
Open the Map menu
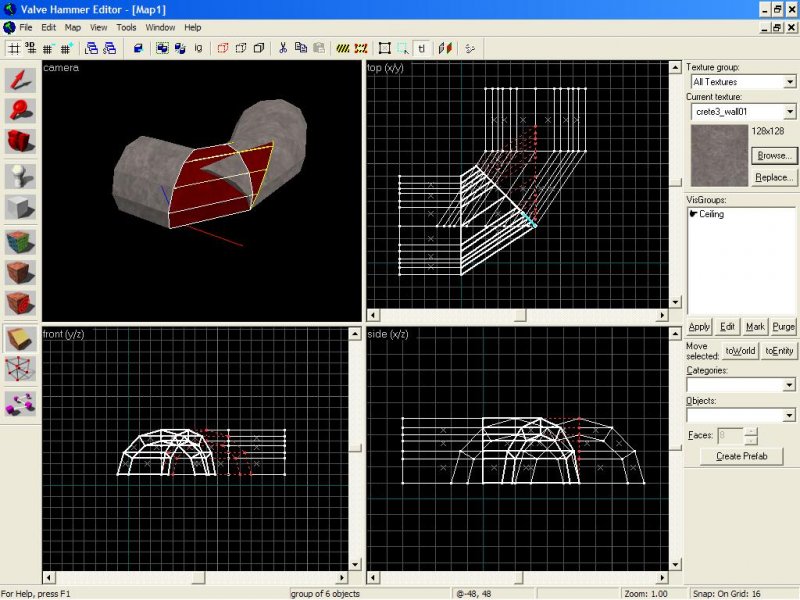[x=73, y=27]
